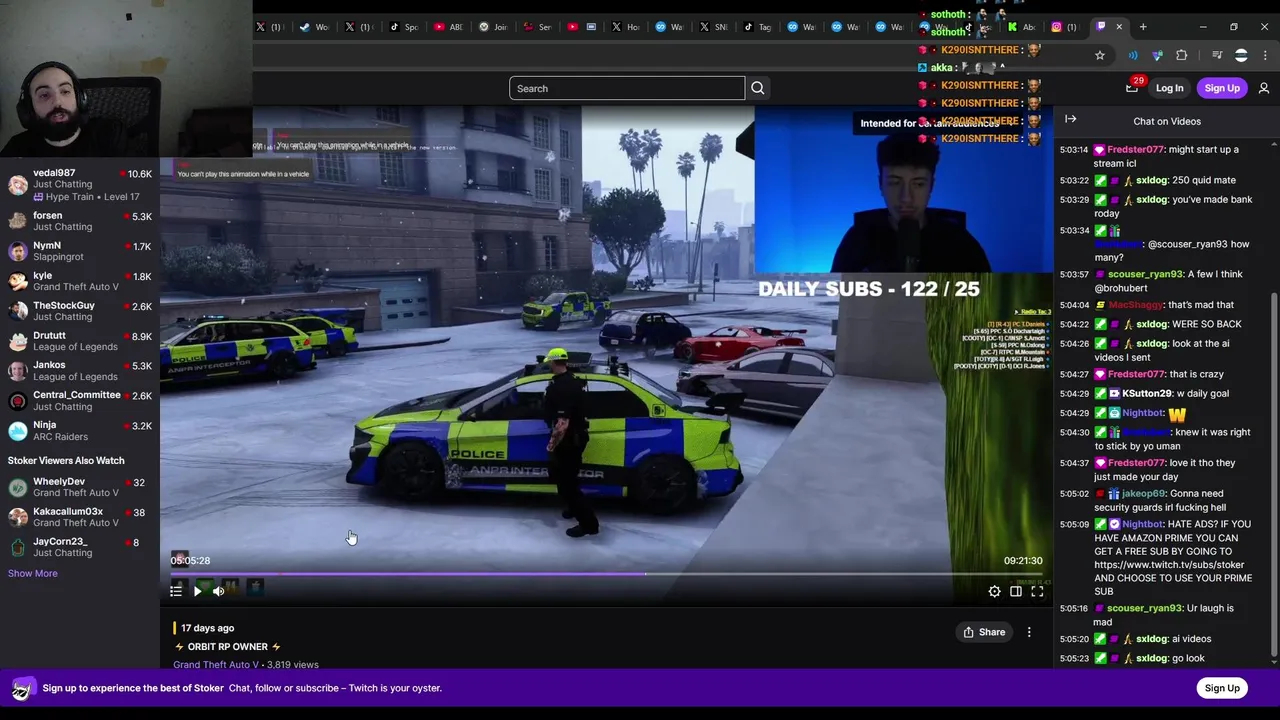Open browser media control icon
The height and width of the screenshot is (720, 1280).
(x=1216, y=55)
